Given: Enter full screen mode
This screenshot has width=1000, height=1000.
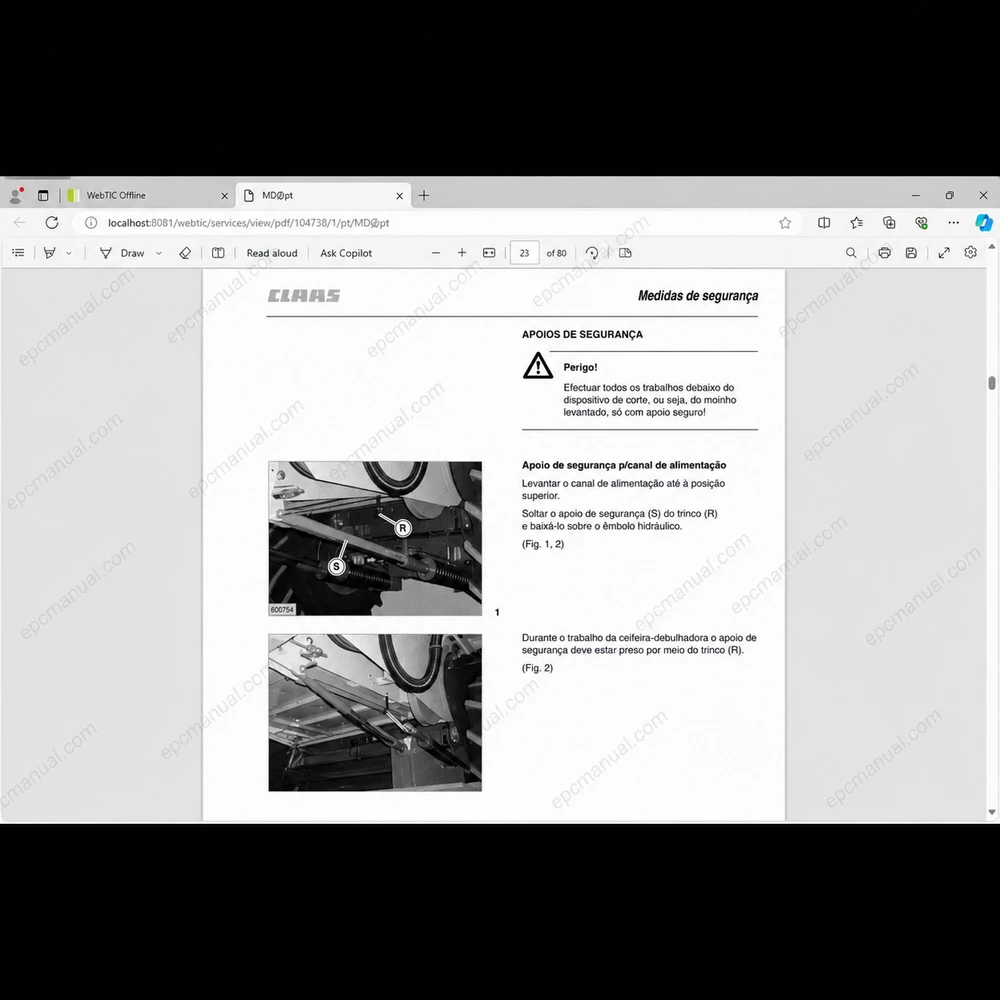Looking at the screenshot, I should (944, 253).
